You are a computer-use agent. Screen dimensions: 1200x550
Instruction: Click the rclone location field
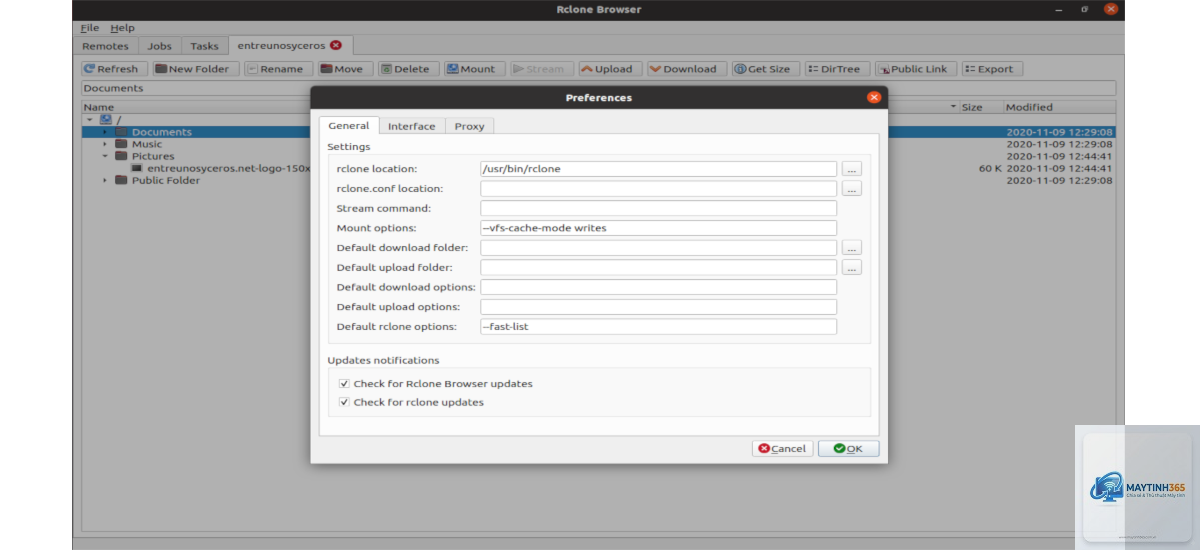pos(658,169)
